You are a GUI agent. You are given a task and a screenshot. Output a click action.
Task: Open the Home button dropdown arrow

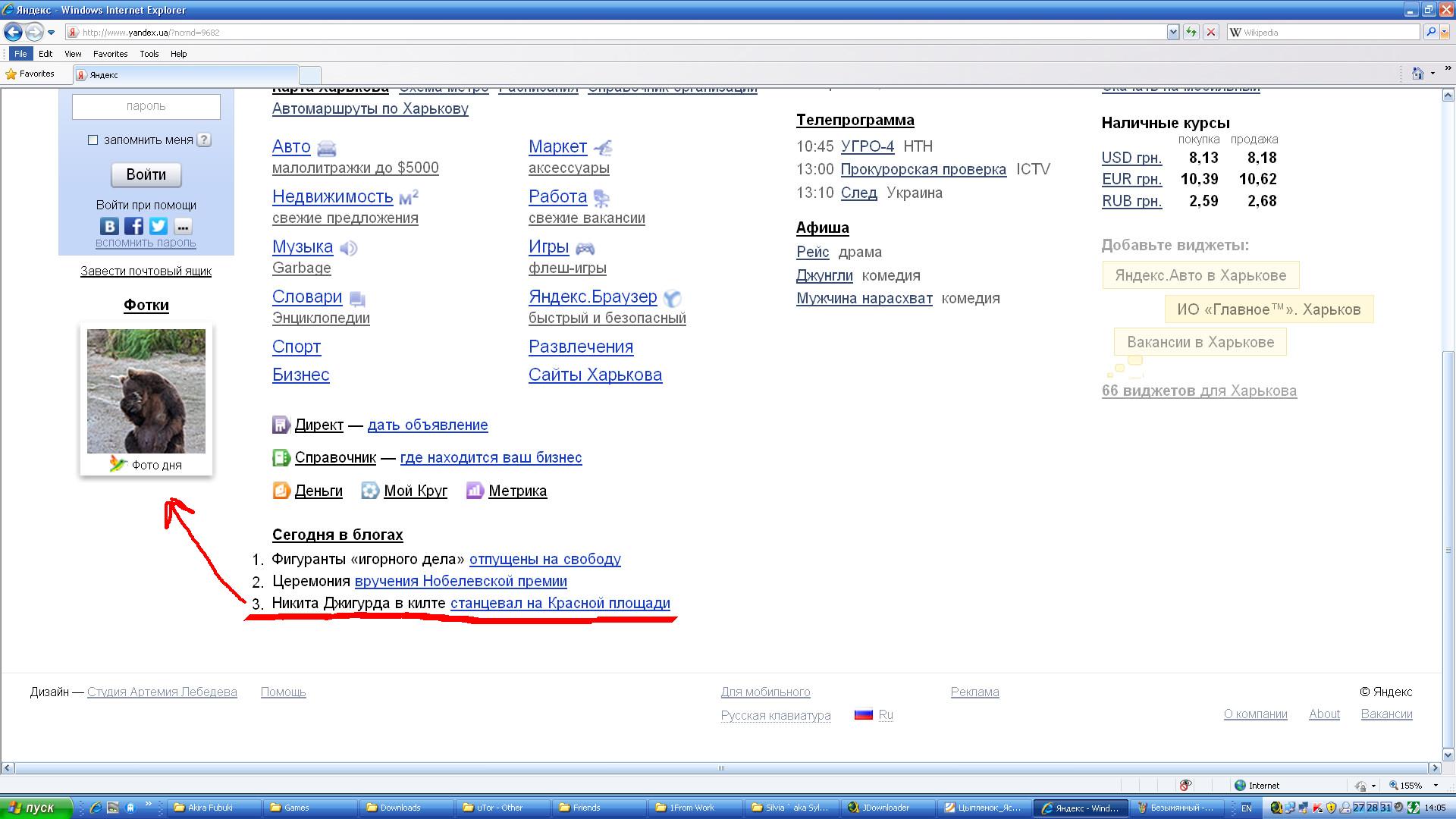tap(1432, 74)
